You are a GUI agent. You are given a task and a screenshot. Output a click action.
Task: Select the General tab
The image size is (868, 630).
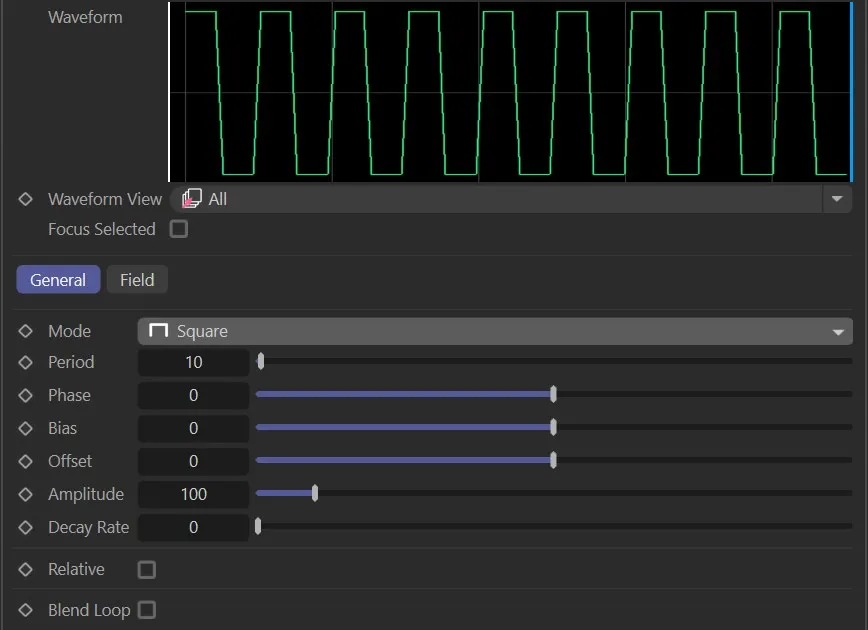58,280
